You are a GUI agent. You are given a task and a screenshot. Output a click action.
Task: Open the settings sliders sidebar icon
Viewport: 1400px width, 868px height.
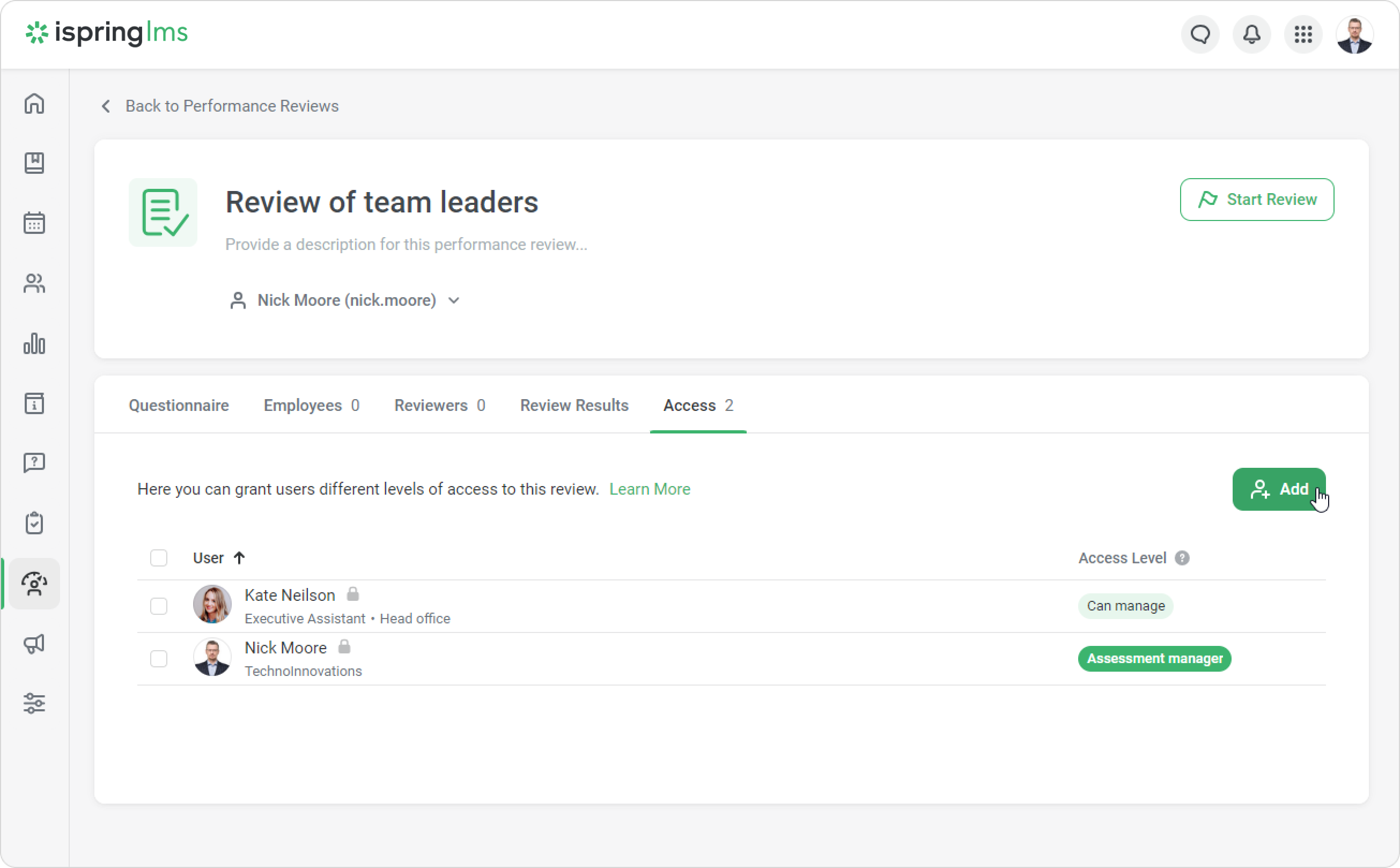[34, 703]
